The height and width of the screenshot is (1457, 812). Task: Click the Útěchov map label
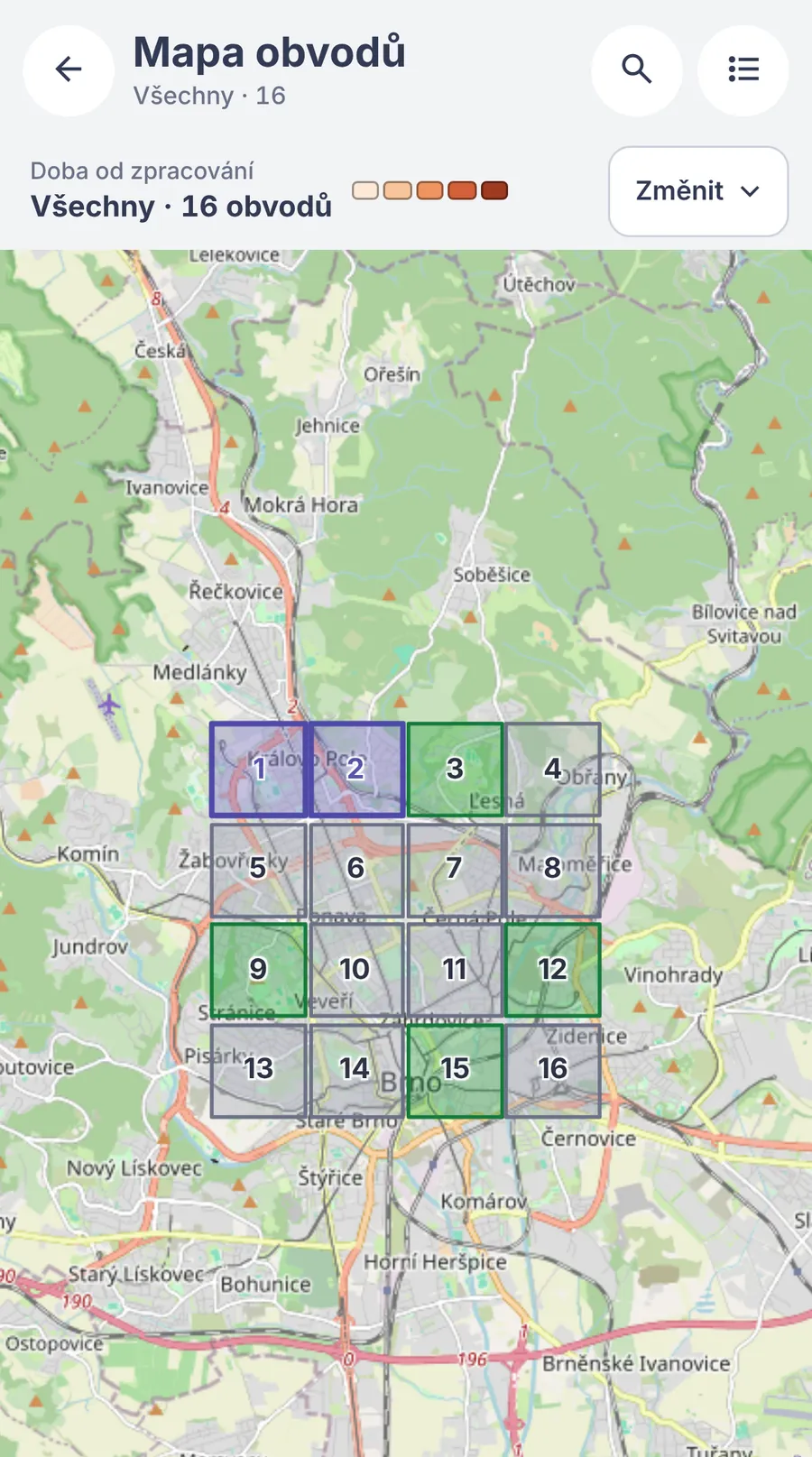pyautogui.click(x=539, y=284)
